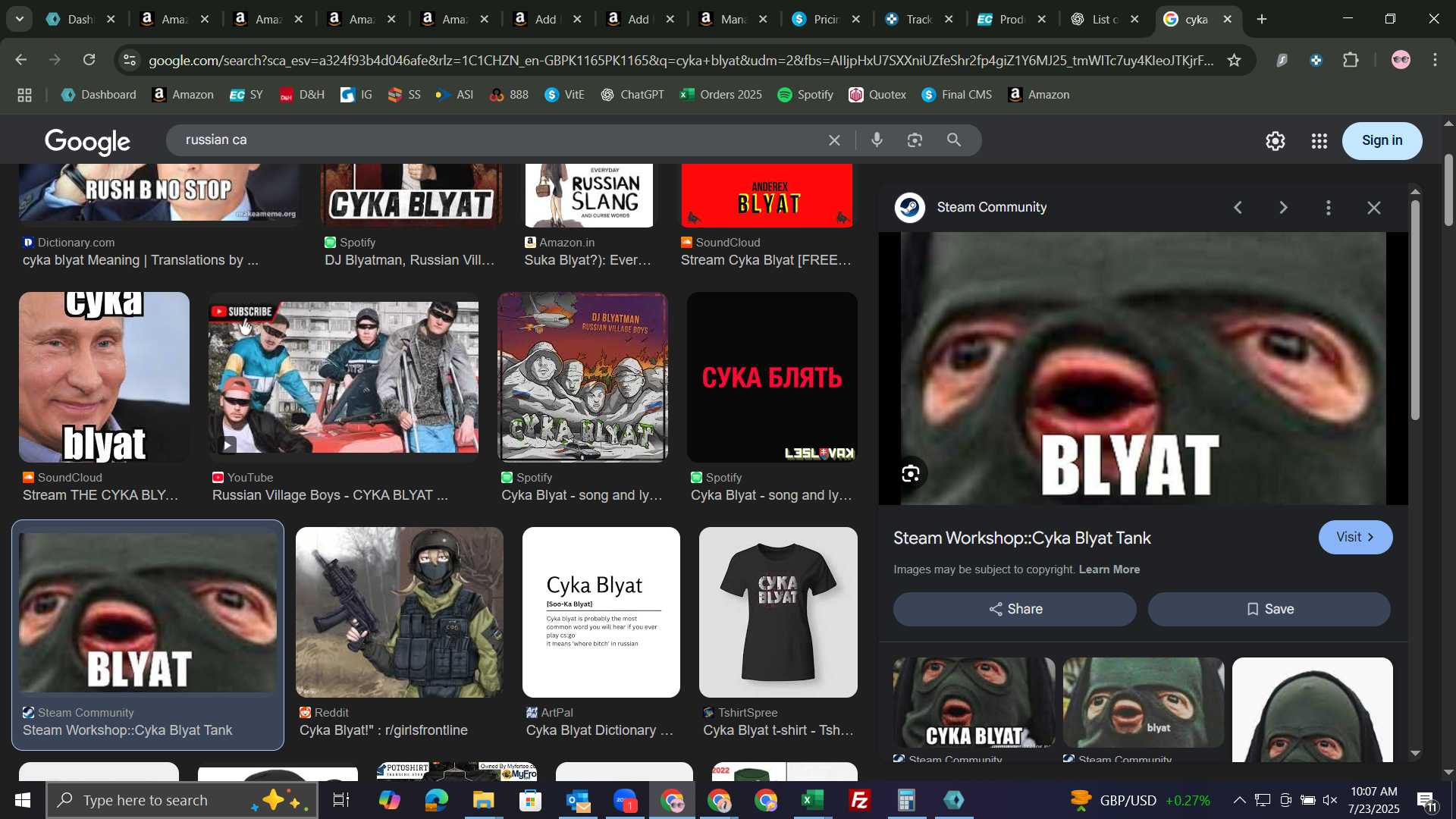Open Russian Village Boys YouTube thumbnail
Screen dimensions: 1456x819
pyautogui.click(x=344, y=378)
